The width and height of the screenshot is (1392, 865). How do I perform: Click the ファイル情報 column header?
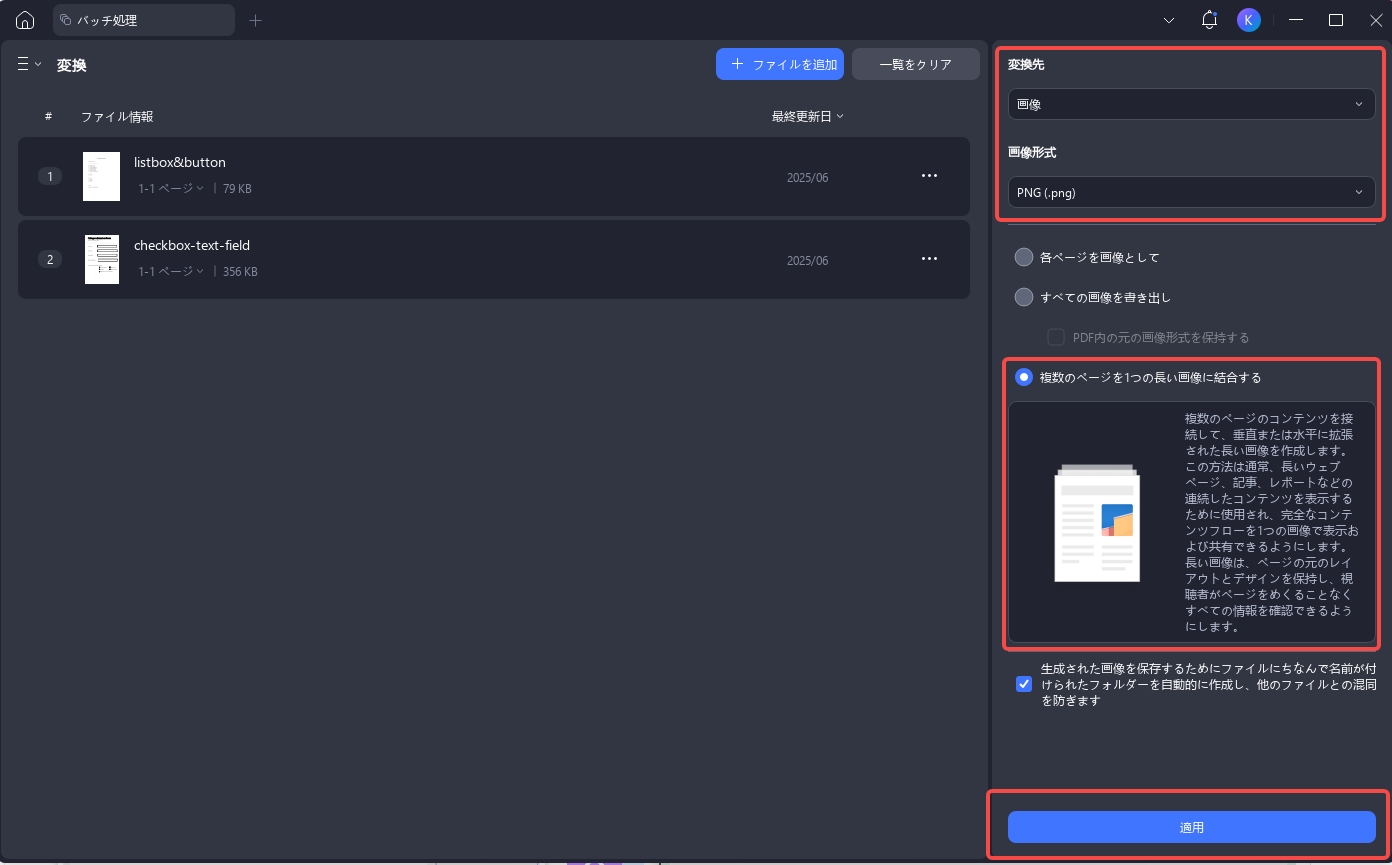[117, 116]
